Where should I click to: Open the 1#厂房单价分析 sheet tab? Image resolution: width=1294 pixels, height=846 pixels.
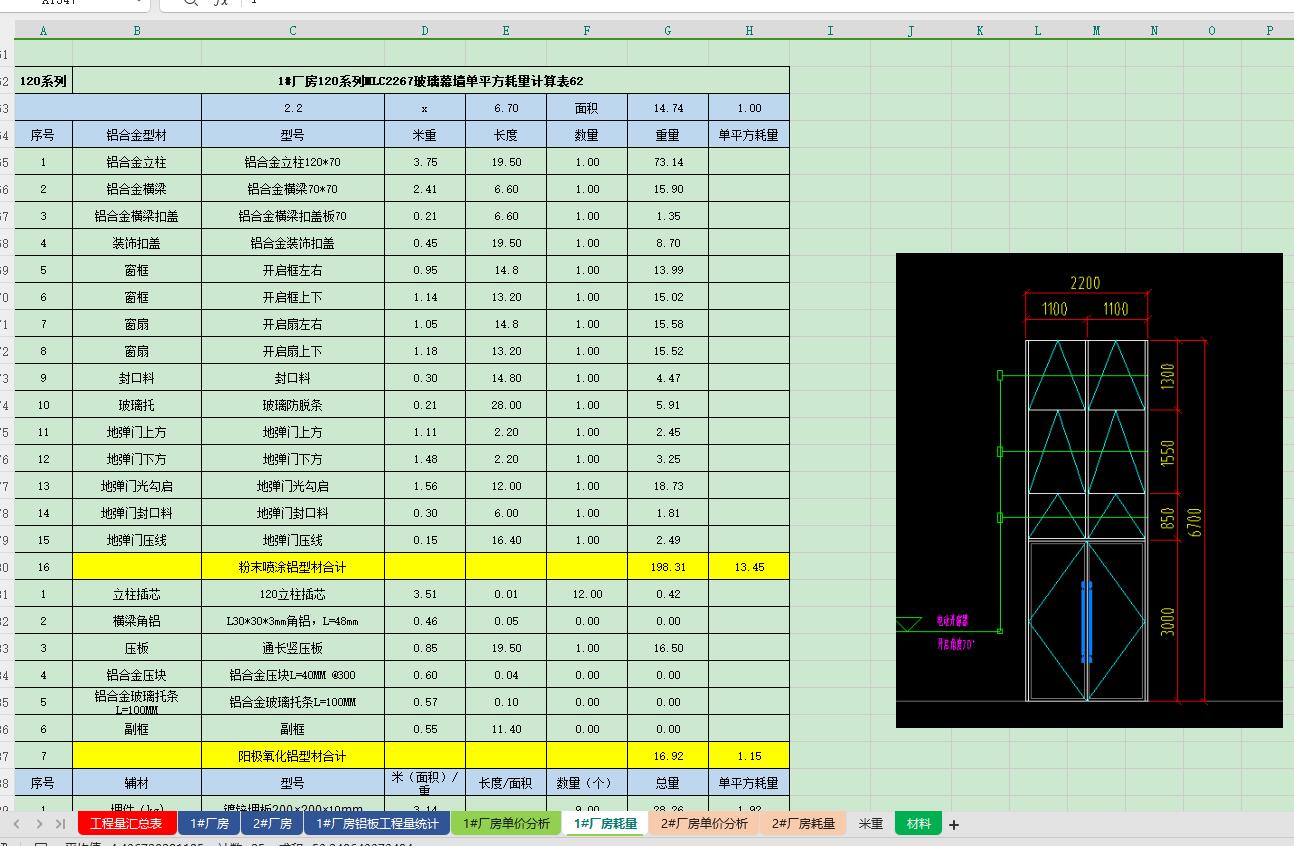pyautogui.click(x=506, y=824)
